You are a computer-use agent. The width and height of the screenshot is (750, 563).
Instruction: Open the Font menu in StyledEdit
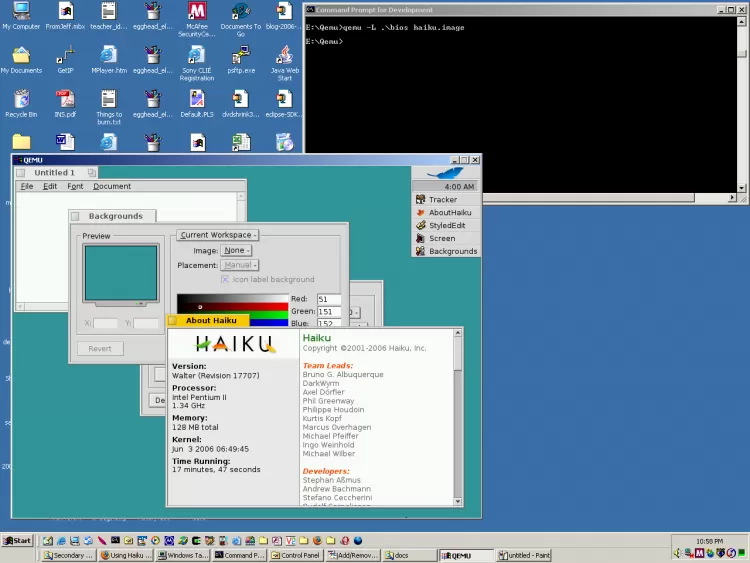click(x=75, y=187)
